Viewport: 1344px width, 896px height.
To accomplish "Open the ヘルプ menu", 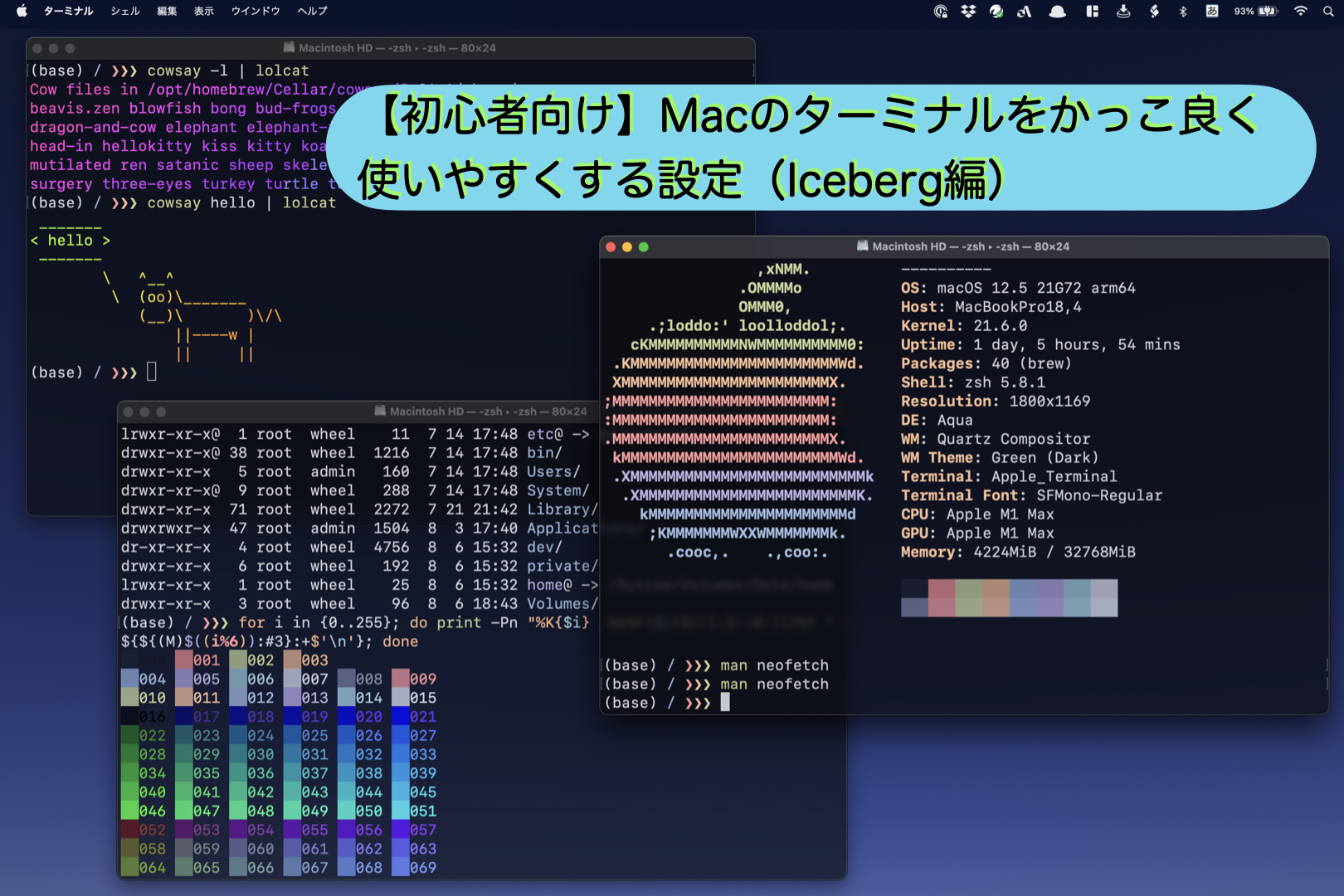I will (310, 12).
